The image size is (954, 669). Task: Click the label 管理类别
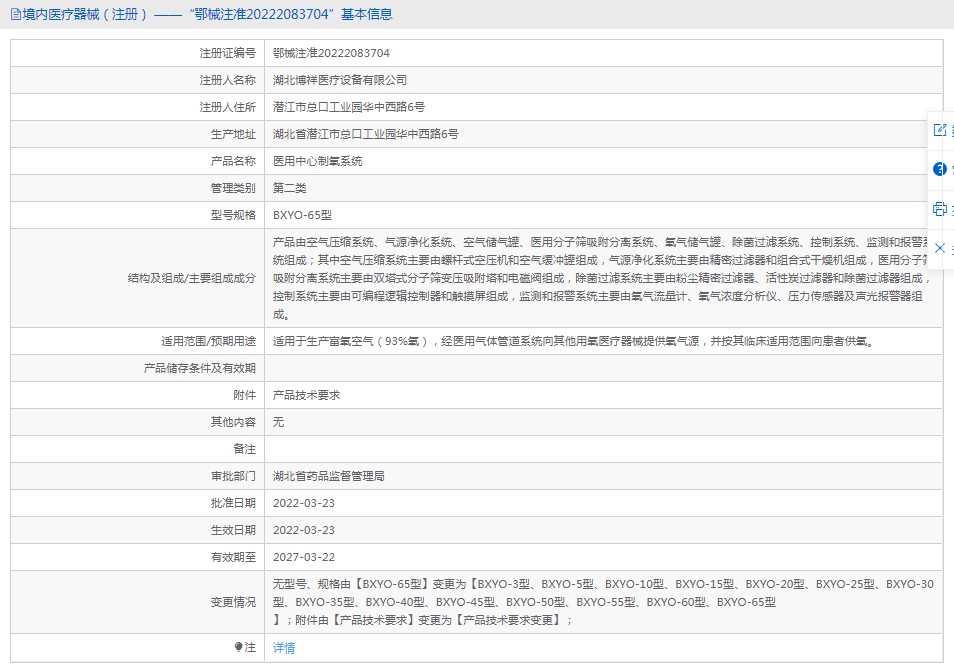[x=233, y=188]
